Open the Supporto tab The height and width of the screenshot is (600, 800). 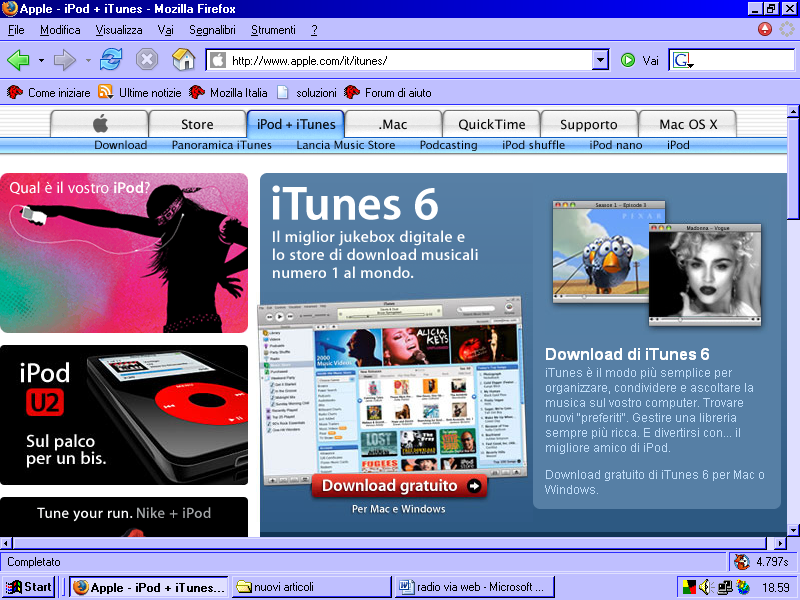(x=589, y=124)
